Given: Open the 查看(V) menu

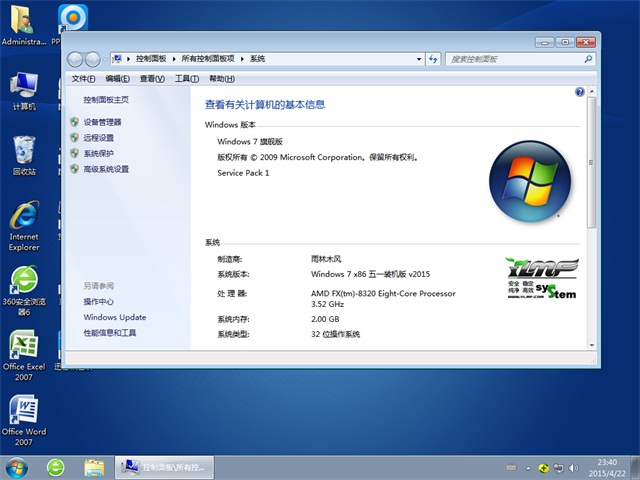Looking at the screenshot, I should [x=152, y=79].
